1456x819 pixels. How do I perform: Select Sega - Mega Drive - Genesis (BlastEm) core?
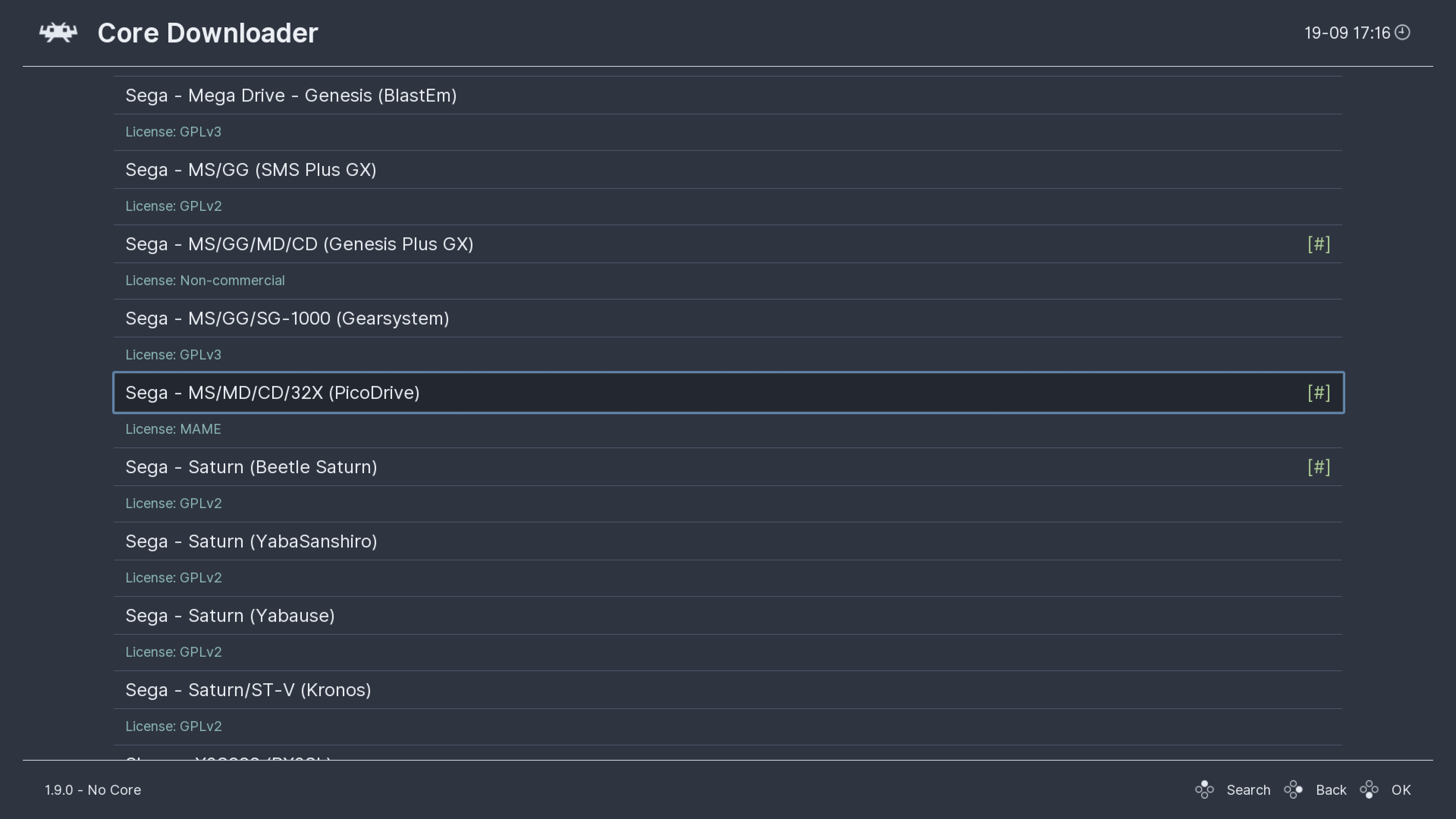[x=728, y=96]
